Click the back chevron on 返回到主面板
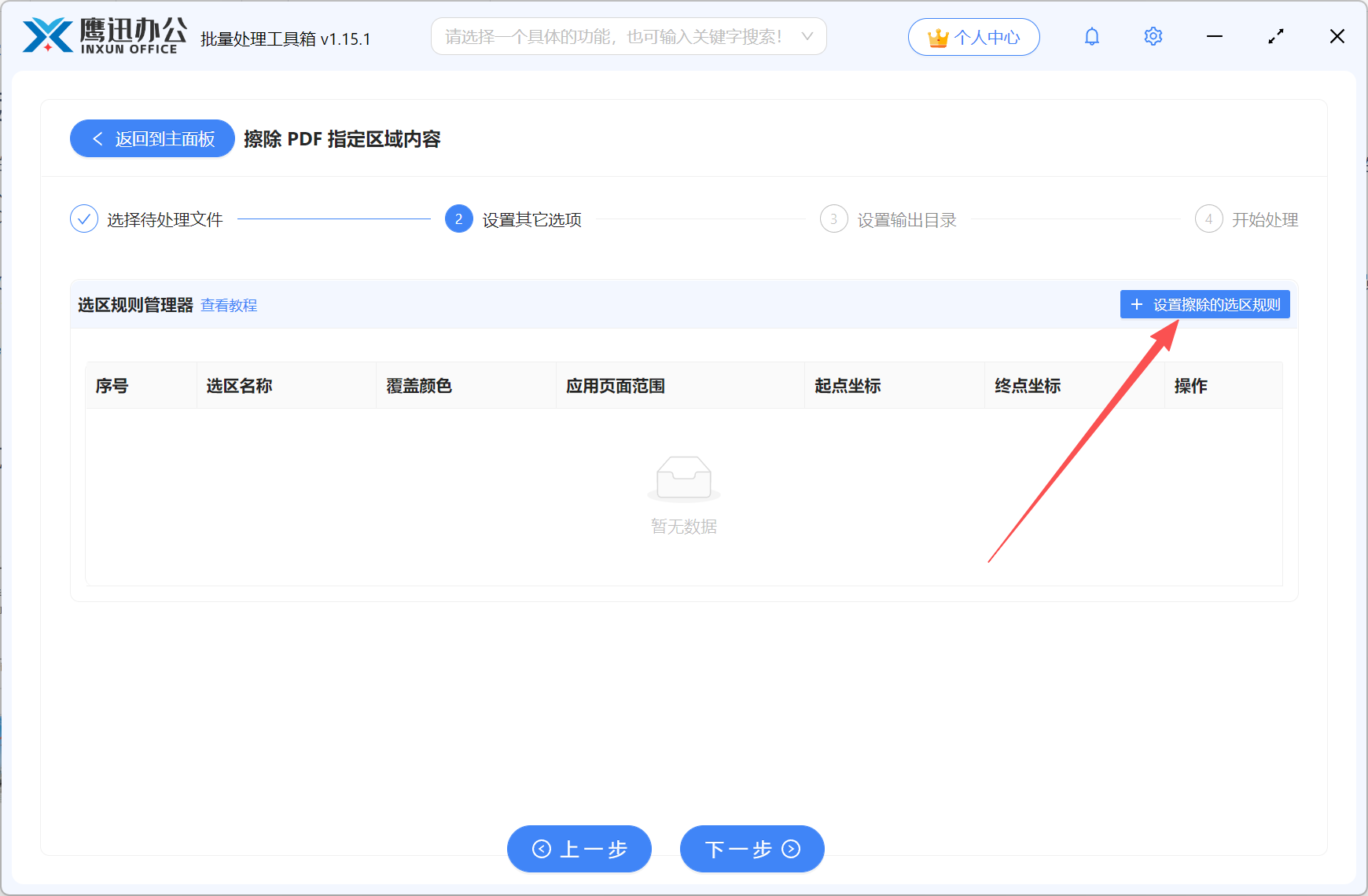1368x896 pixels. 97,138
